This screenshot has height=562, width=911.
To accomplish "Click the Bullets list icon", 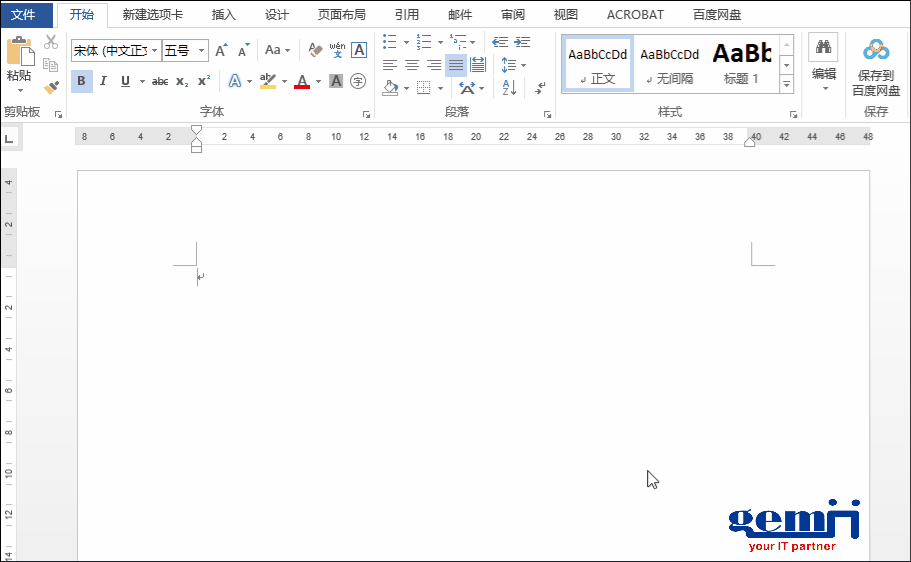I will (390, 42).
